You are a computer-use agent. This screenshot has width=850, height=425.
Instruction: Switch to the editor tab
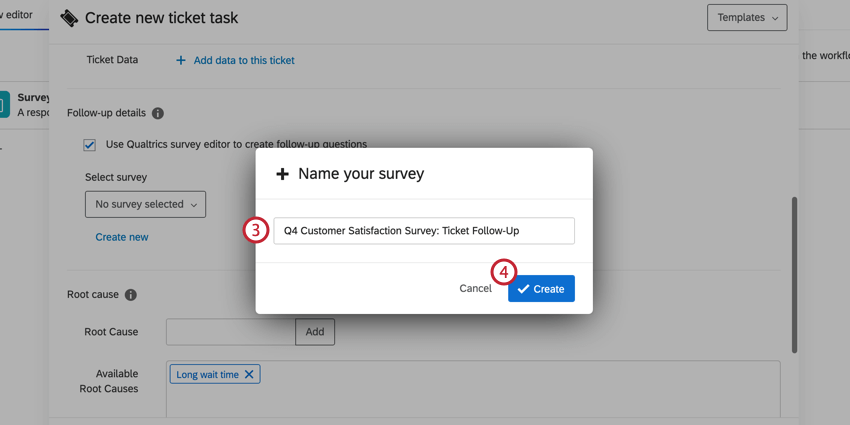pos(18,15)
